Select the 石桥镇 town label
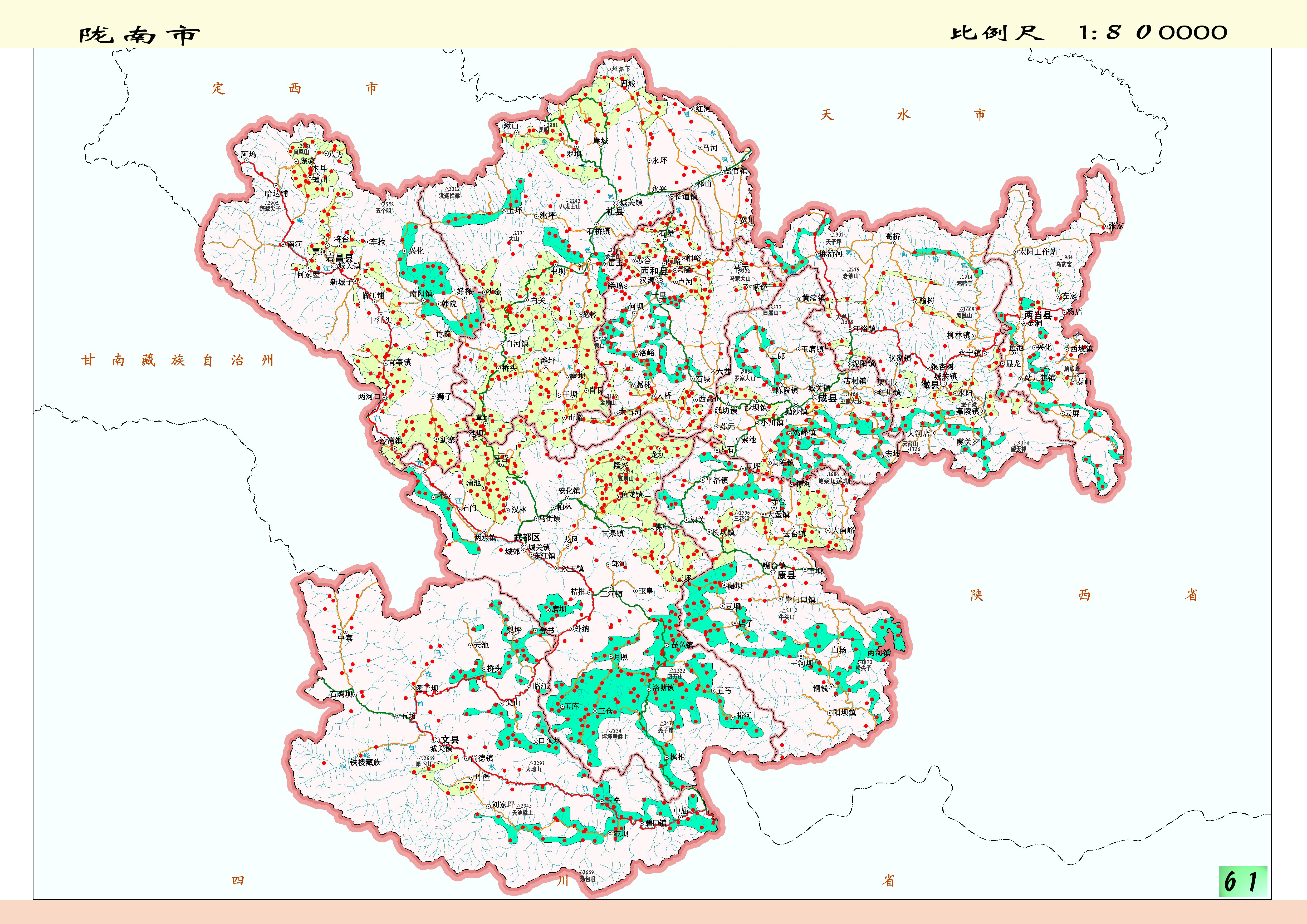This screenshot has width=1307, height=924. tap(598, 231)
